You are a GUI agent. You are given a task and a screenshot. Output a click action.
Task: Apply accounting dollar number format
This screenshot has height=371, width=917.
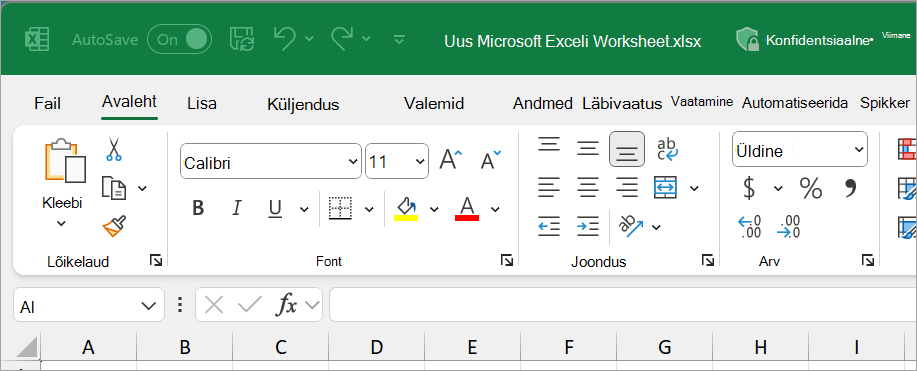pos(749,188)
